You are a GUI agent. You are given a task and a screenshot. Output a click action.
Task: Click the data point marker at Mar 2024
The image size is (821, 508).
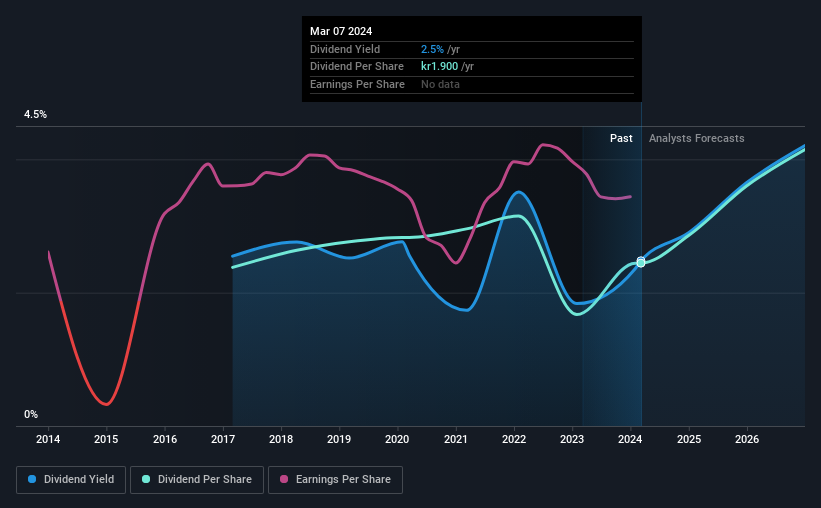[641, 262]
